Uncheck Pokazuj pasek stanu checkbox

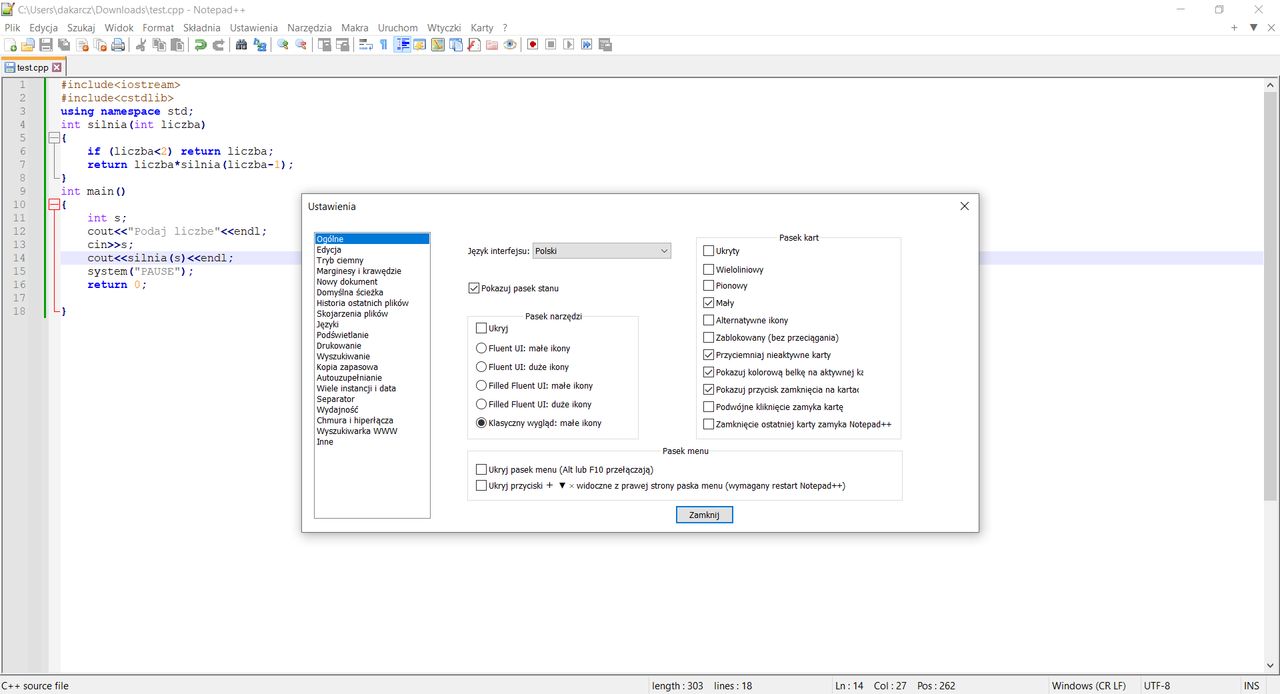[x=474, y=288]
